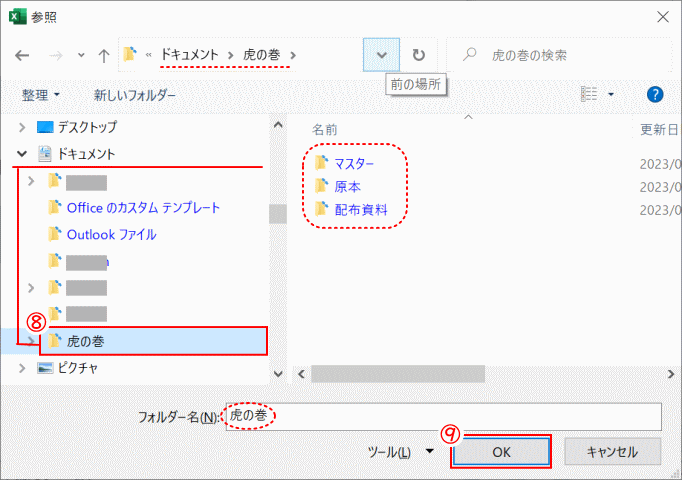Change the view layout icon
Screen dimensions: 682x480
tap(589, 94)
